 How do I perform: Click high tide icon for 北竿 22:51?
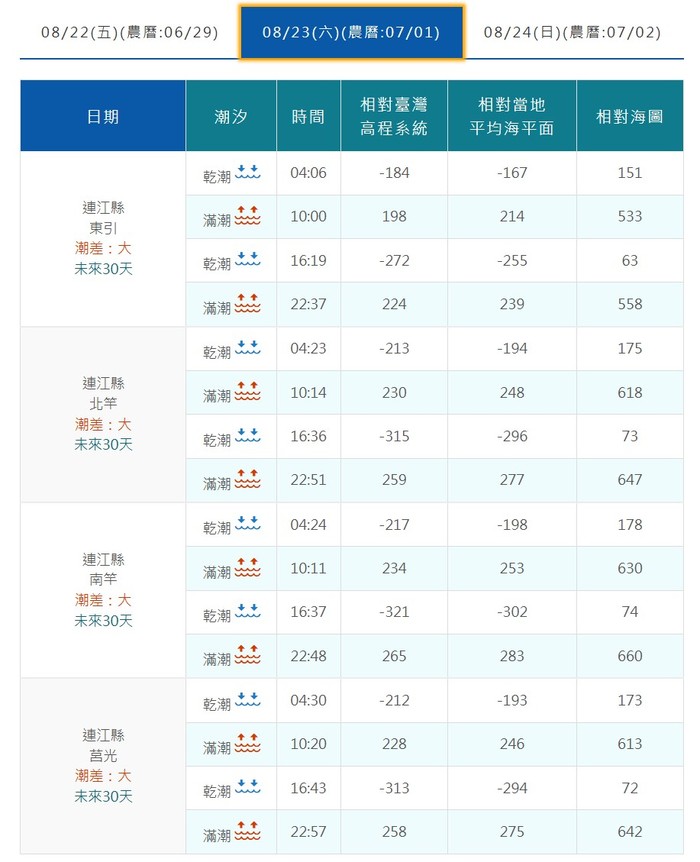pos(247,481)
